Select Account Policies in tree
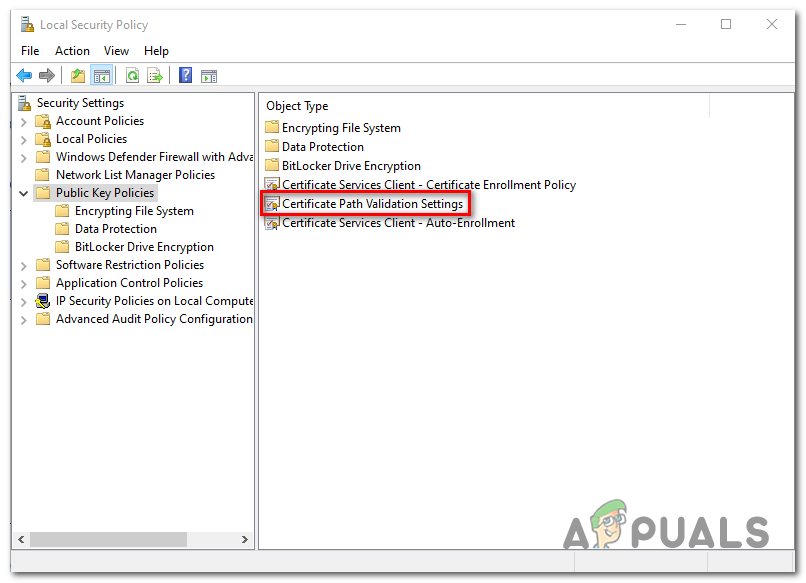The image size is (806, 583). (x=100, y=121)
